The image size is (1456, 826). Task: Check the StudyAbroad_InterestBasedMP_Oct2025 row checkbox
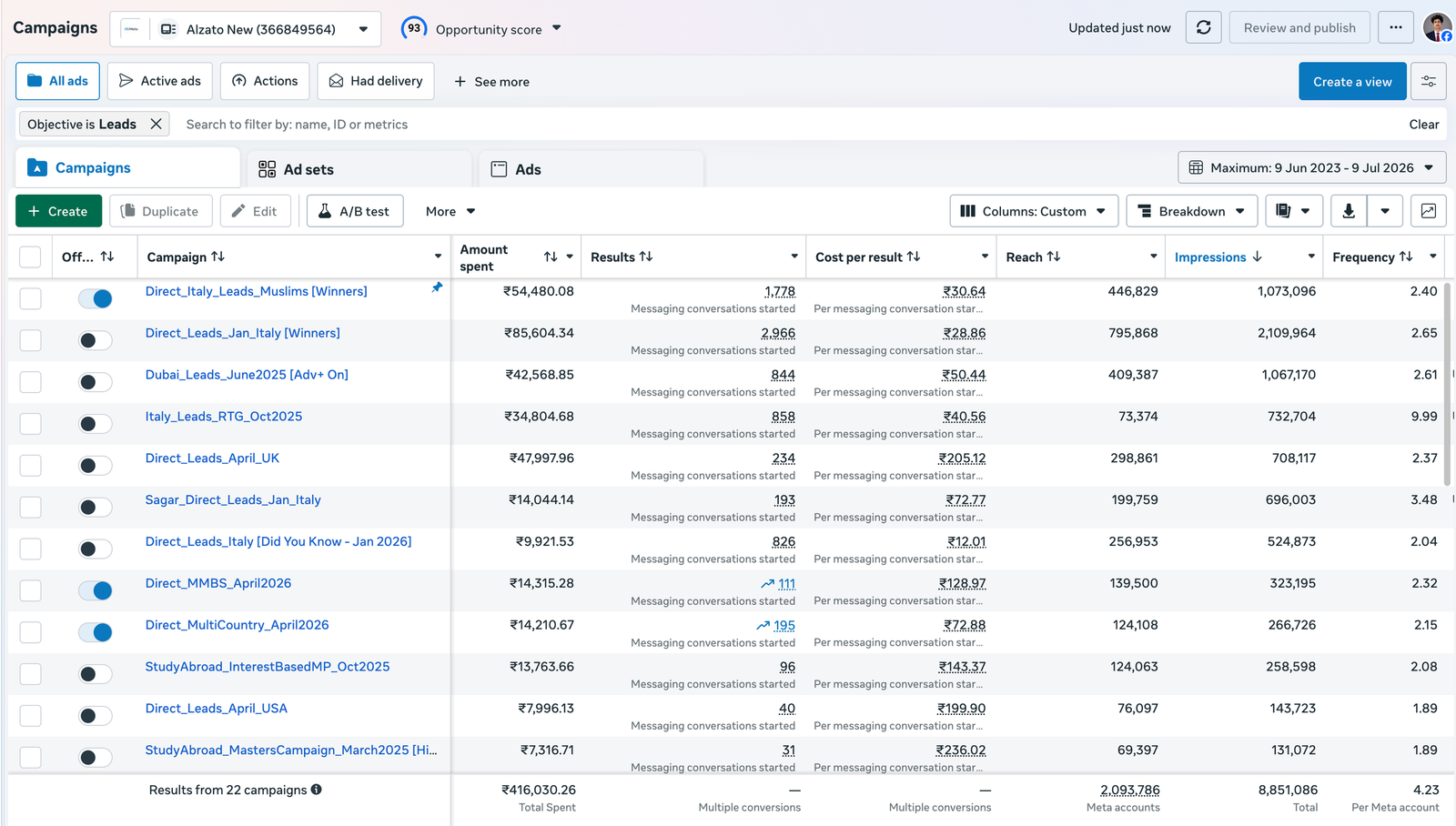click(30, 674)
